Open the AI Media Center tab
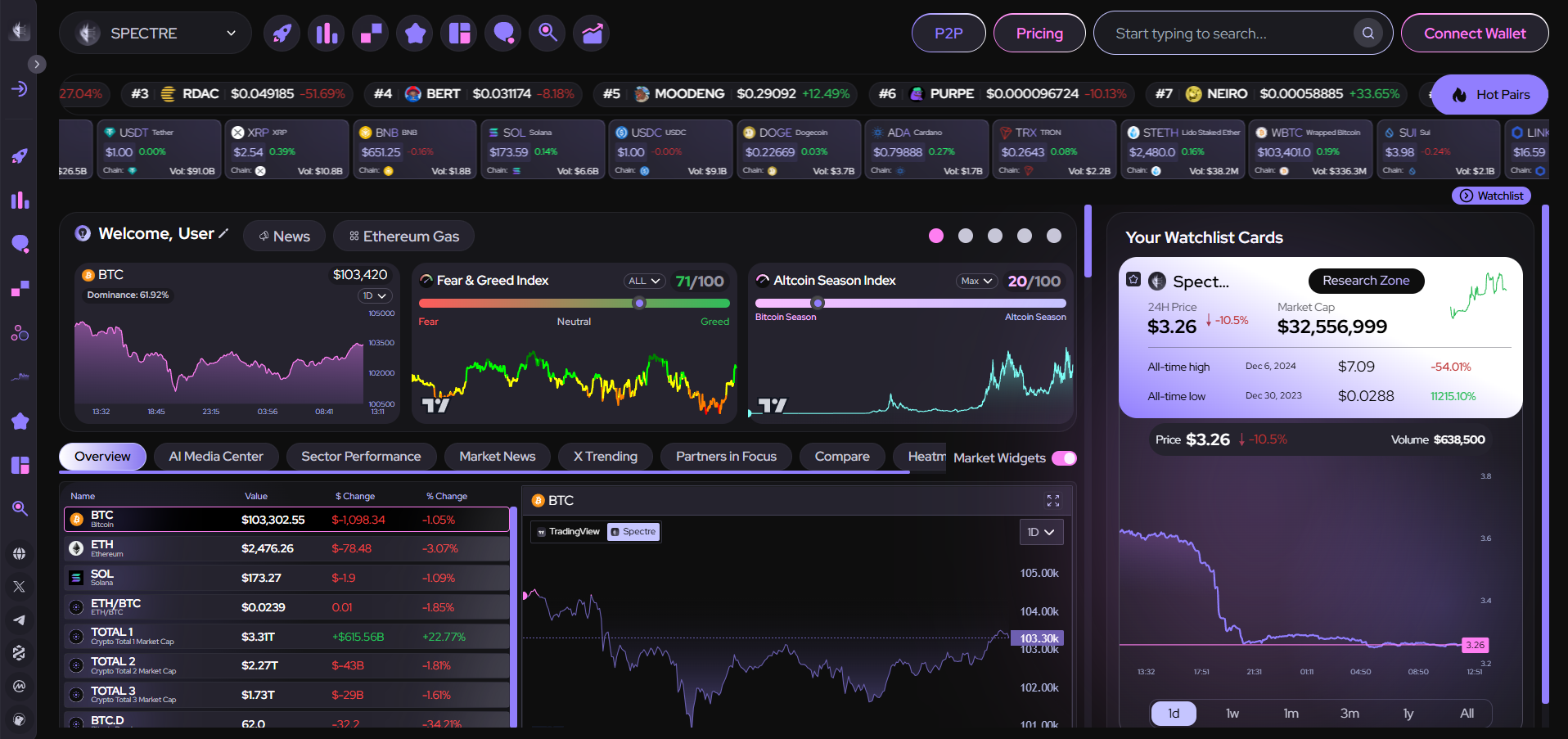Viewport: 1568px width, 739px height. click(x=215, y=456)
